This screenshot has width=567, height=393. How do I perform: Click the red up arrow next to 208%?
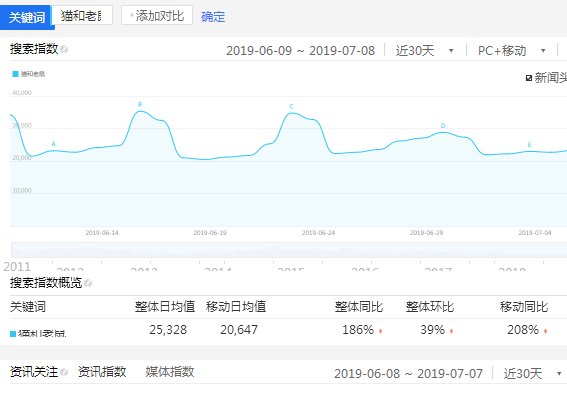tap(545, 331)
